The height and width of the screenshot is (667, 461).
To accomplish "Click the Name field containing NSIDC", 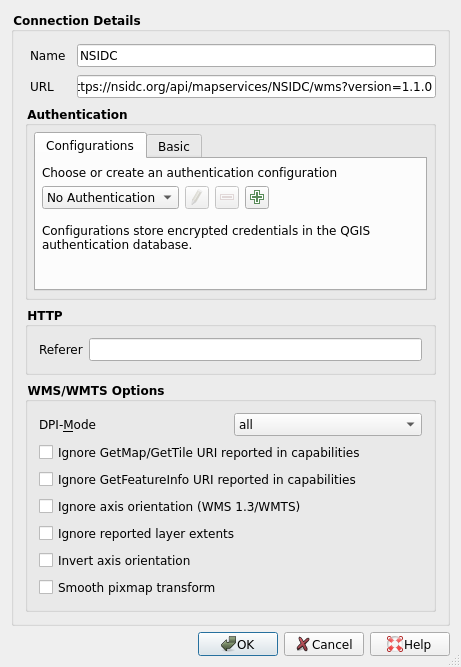I will click(x=256, y=56).
